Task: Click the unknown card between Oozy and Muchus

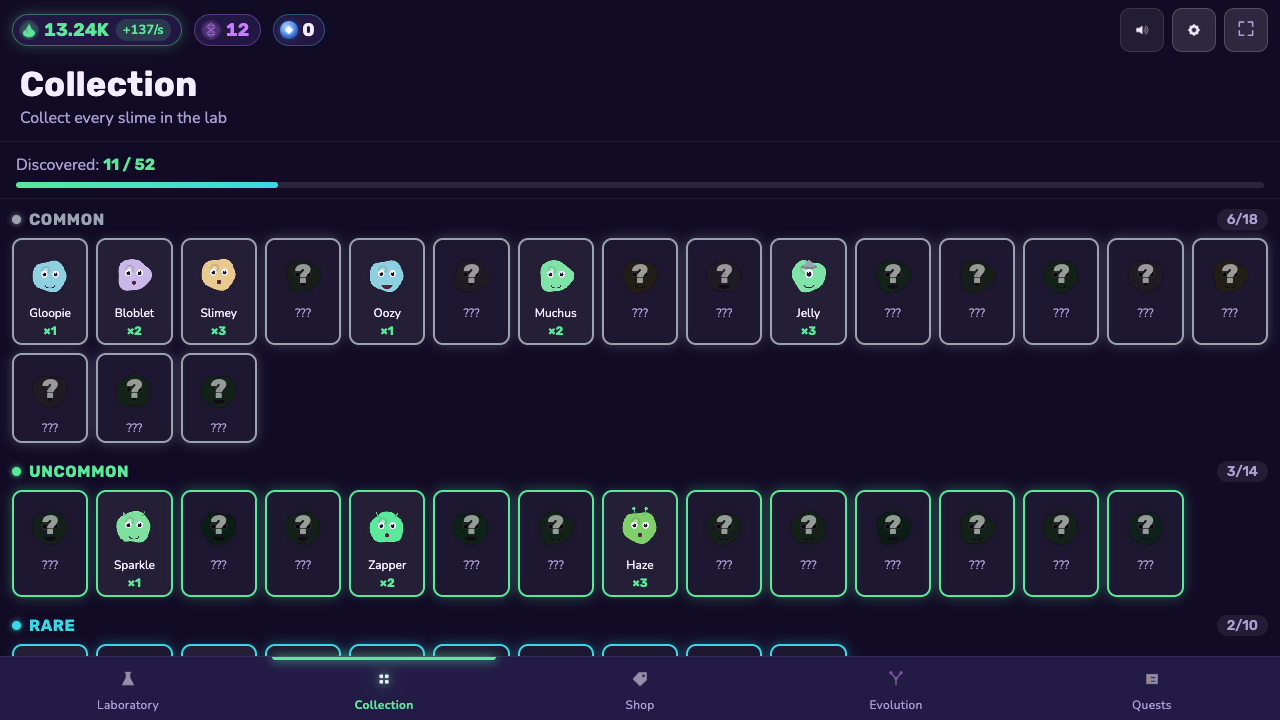Action: pyautogui.click(x=471, y=291)
